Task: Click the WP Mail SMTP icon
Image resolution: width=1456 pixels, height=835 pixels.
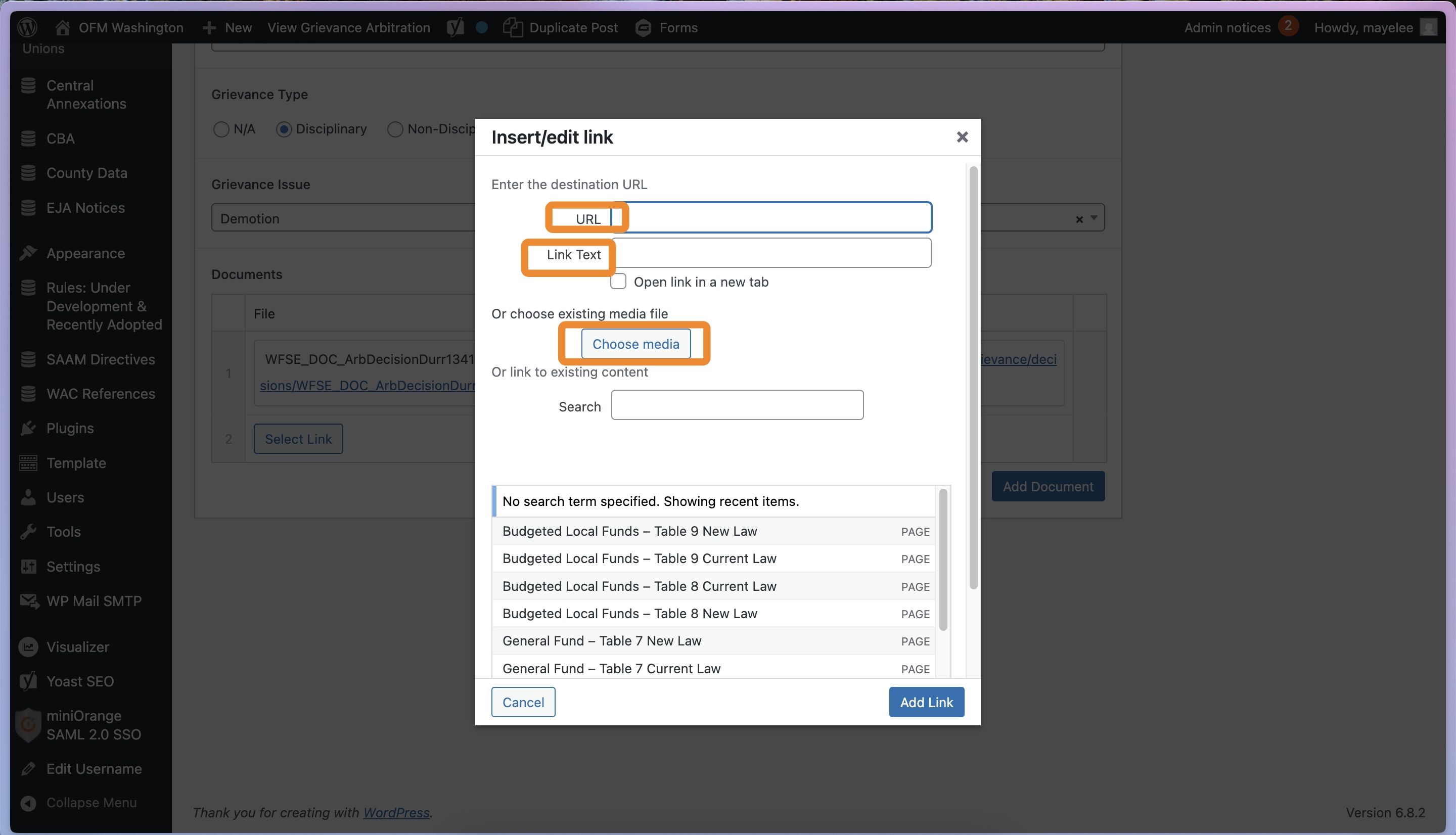Action: 29,600
